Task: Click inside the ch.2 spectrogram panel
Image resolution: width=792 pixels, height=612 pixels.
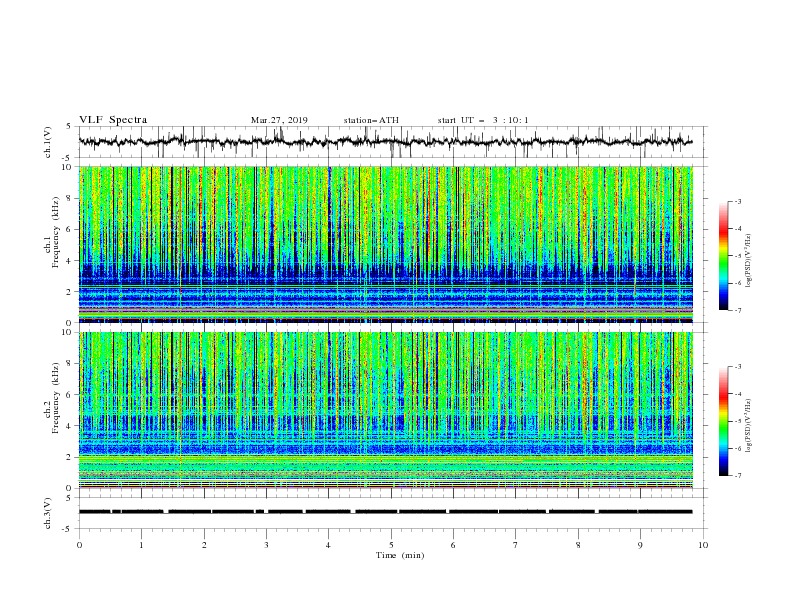Action: tap(385, 410)
